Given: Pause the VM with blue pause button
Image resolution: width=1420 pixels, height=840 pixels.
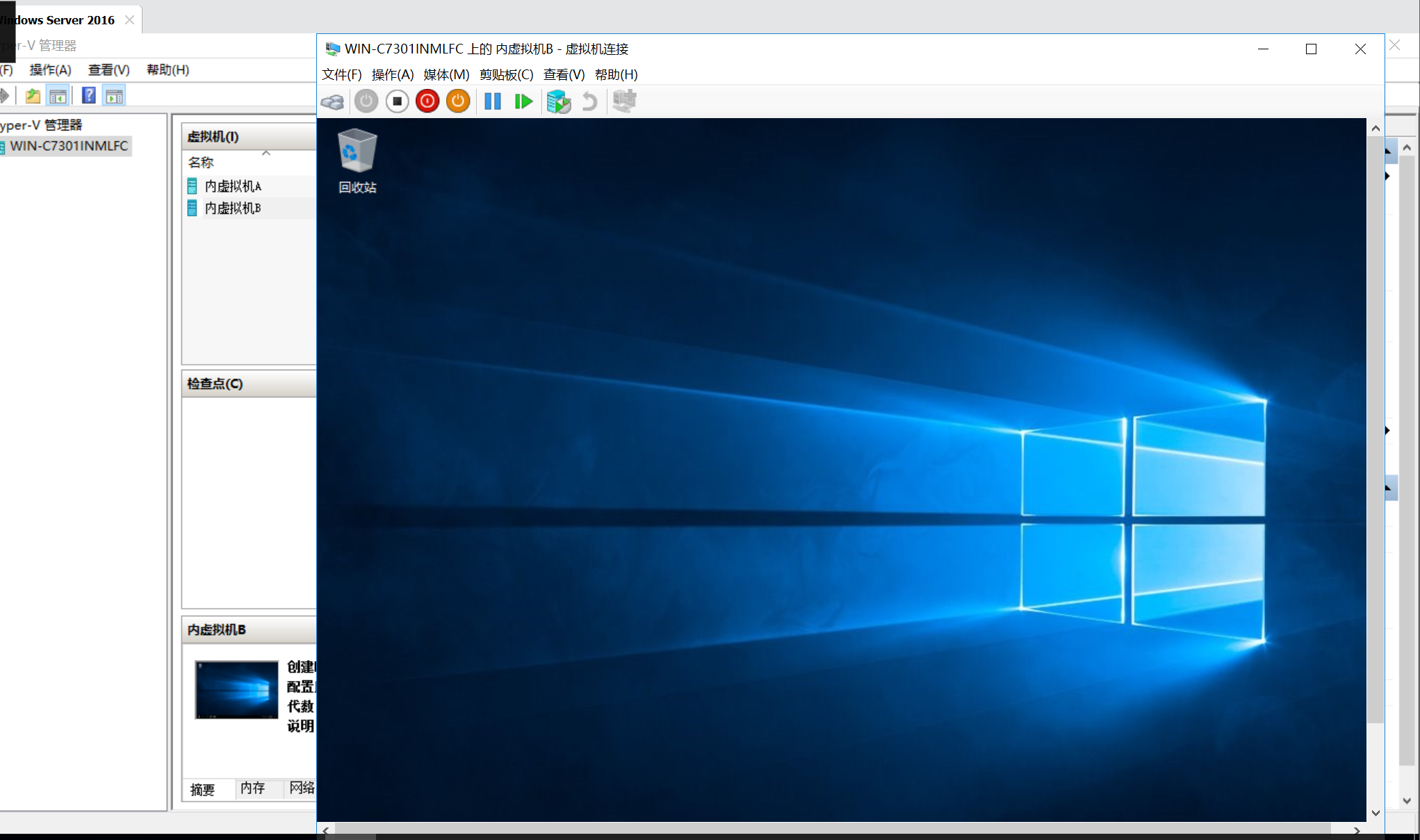Looking at the screenshot, I should point(493,101).
